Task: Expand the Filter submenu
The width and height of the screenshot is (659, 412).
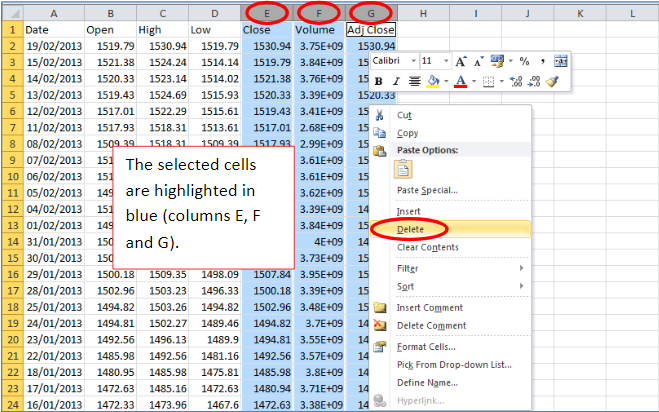Action: [412, 268]
